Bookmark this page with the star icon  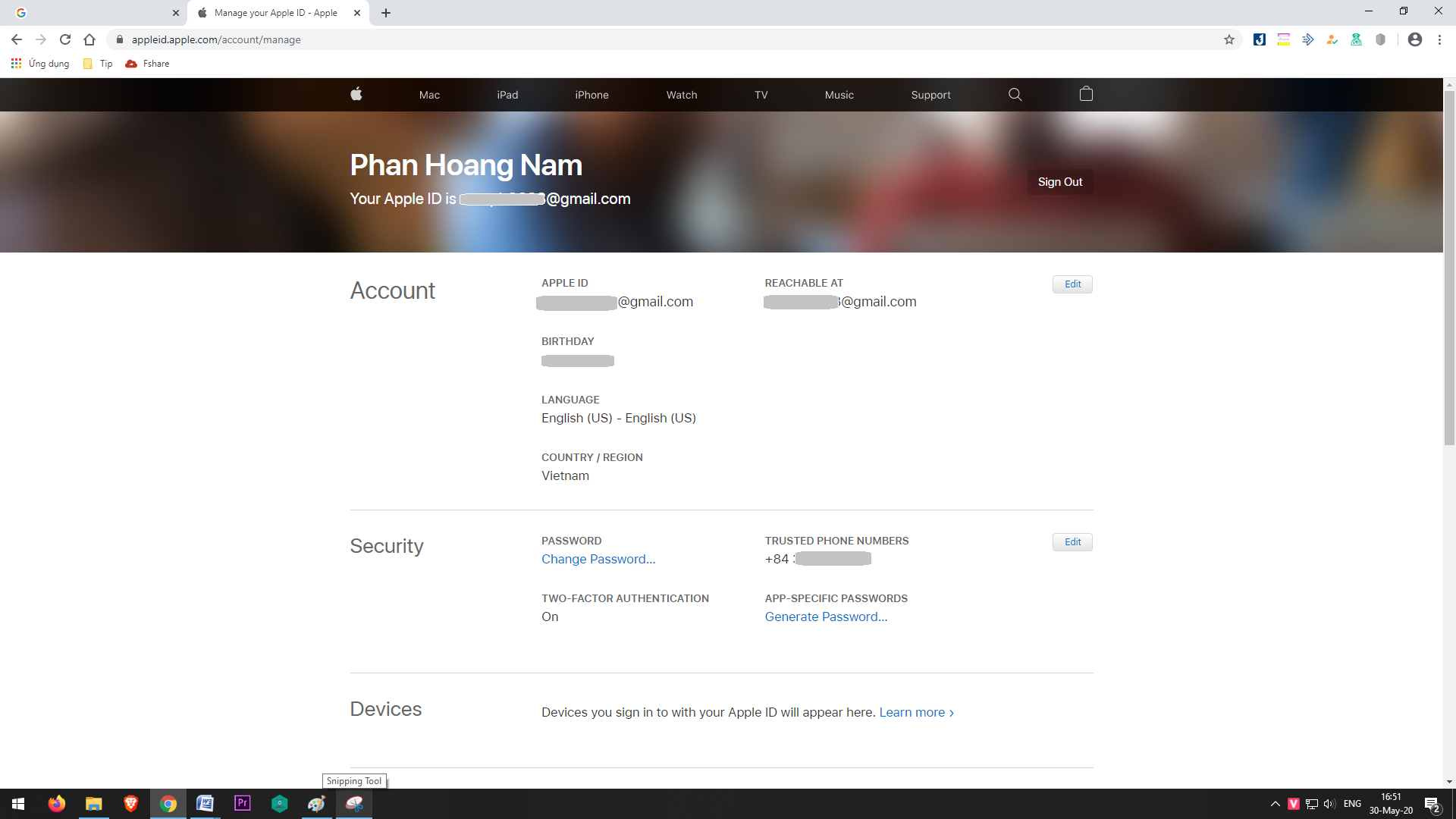[x=1229, y=39]
